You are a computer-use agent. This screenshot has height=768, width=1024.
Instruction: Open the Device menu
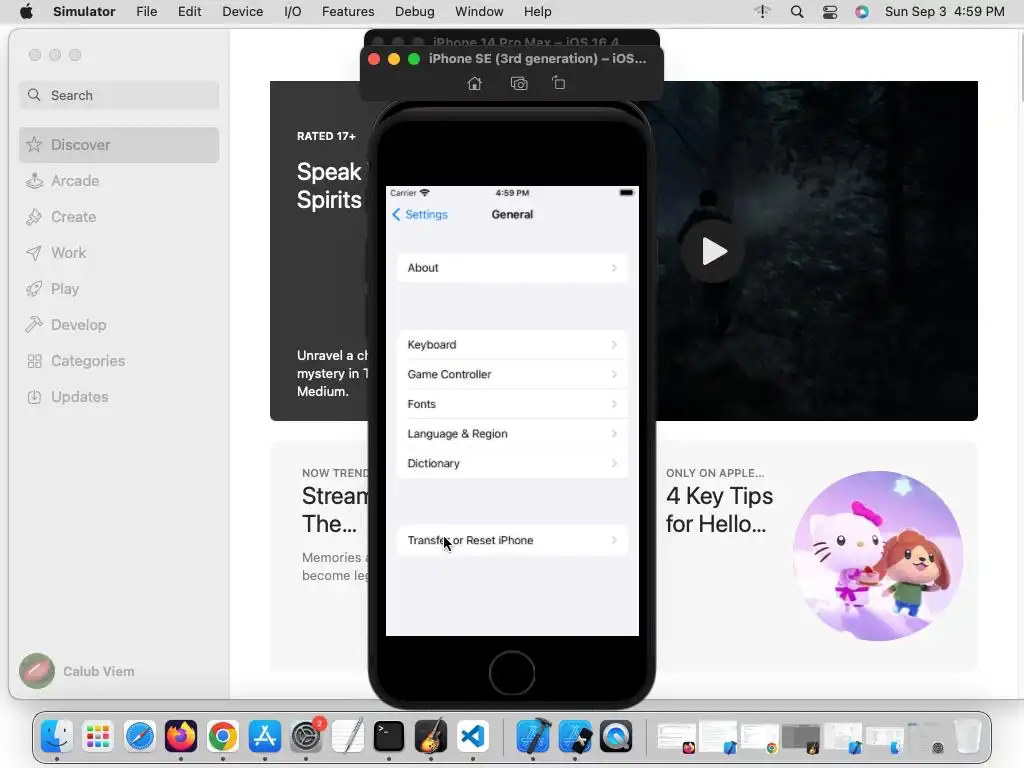(x=242, y=11)
